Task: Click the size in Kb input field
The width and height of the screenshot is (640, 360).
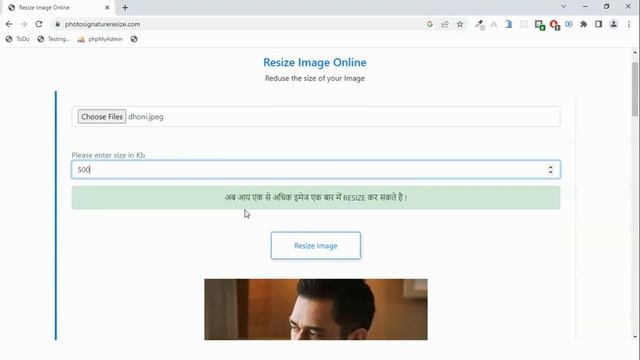Action: click(x=316, y=169)
